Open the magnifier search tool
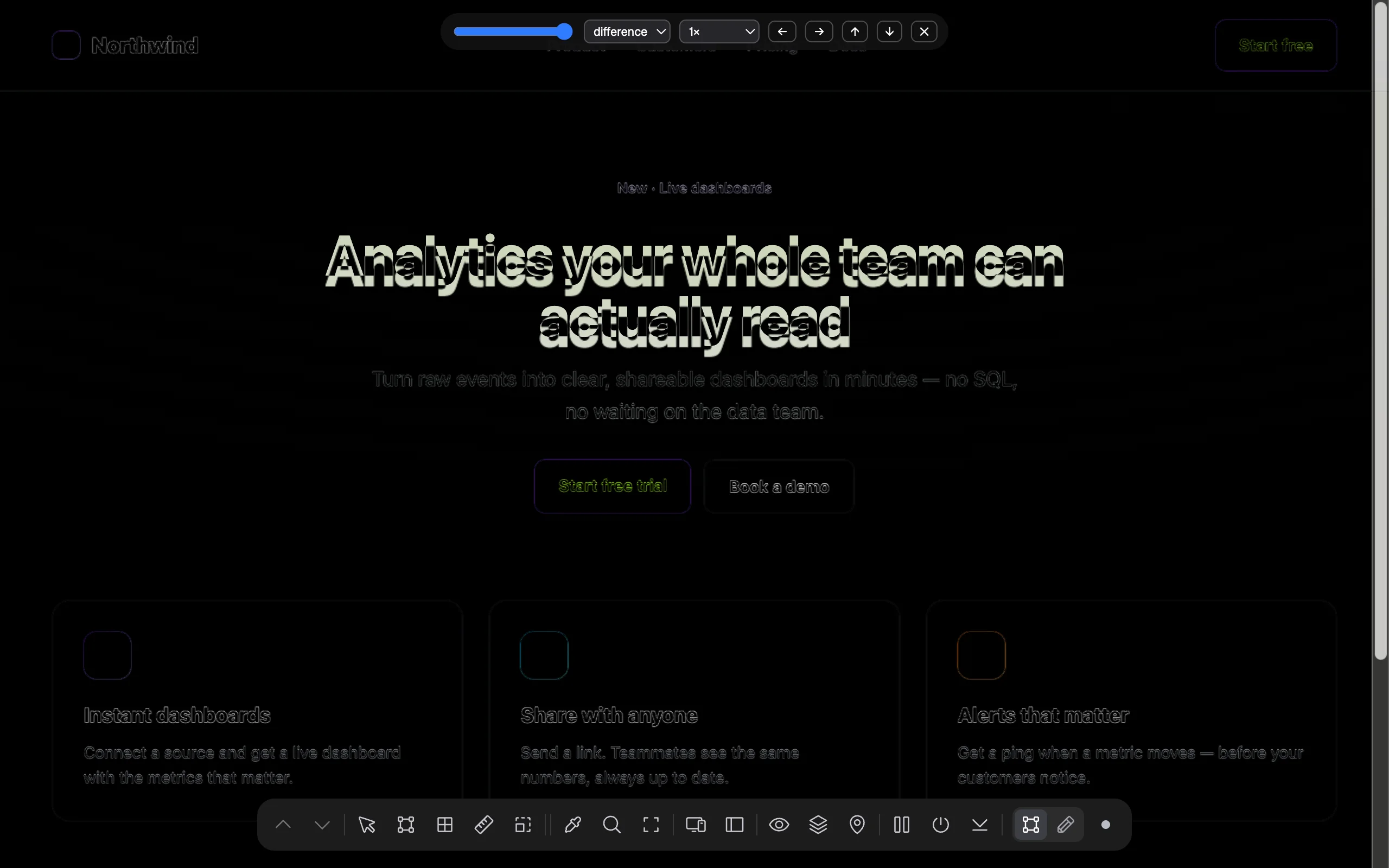 point(612,825)
